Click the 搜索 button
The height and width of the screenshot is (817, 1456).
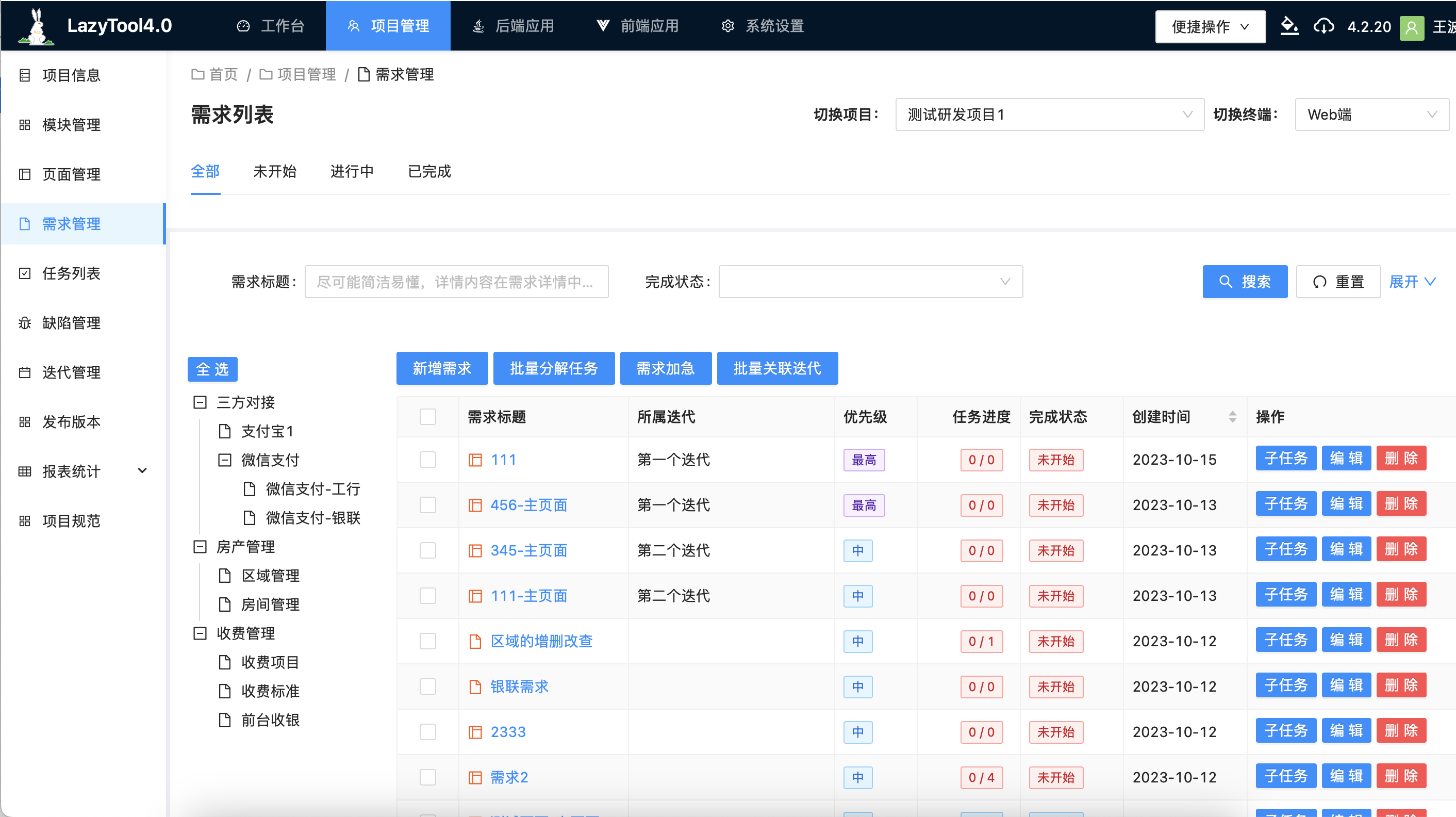[1245, 282]
